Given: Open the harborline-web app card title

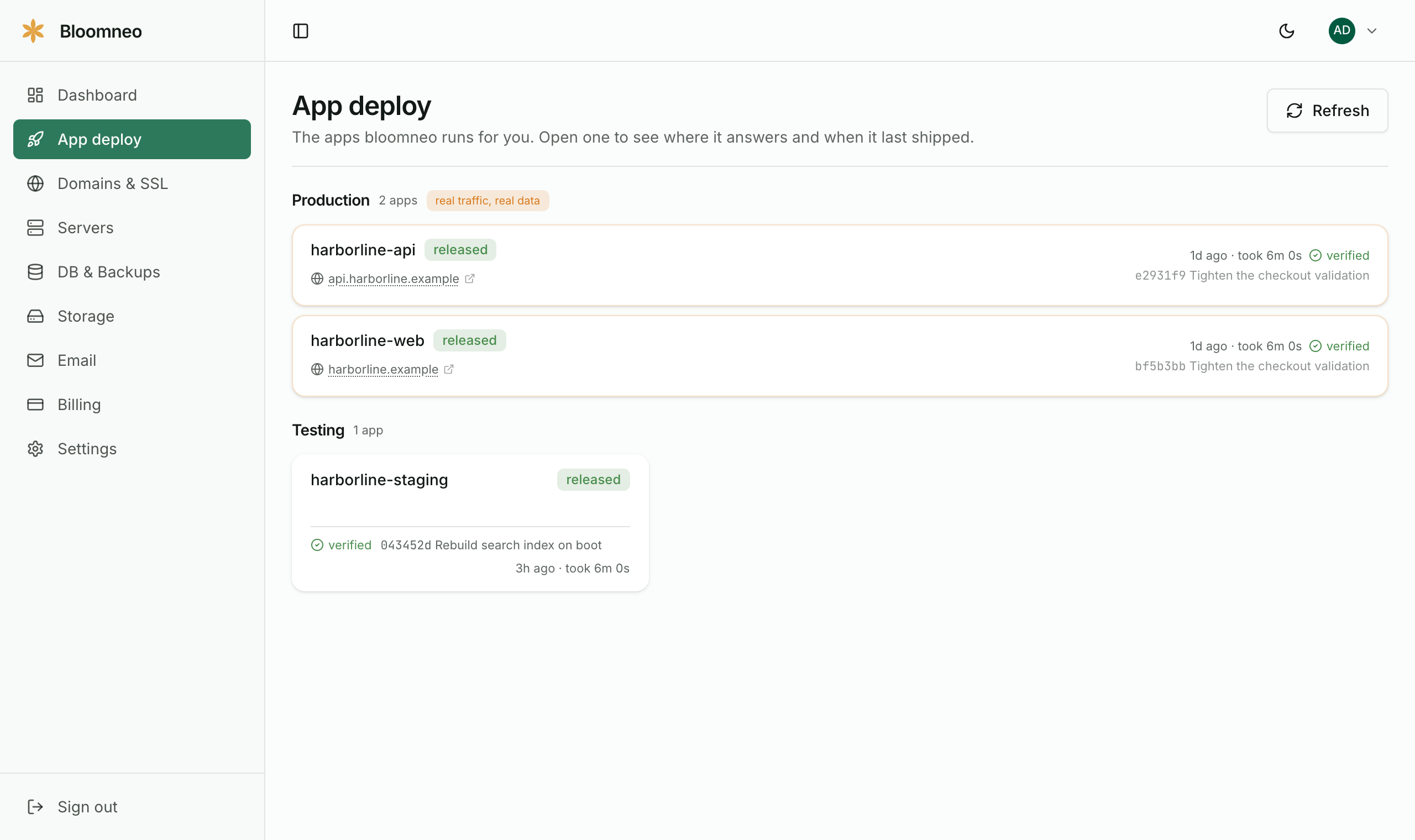Looking at the screenshot, I should (x=368, y=340).
